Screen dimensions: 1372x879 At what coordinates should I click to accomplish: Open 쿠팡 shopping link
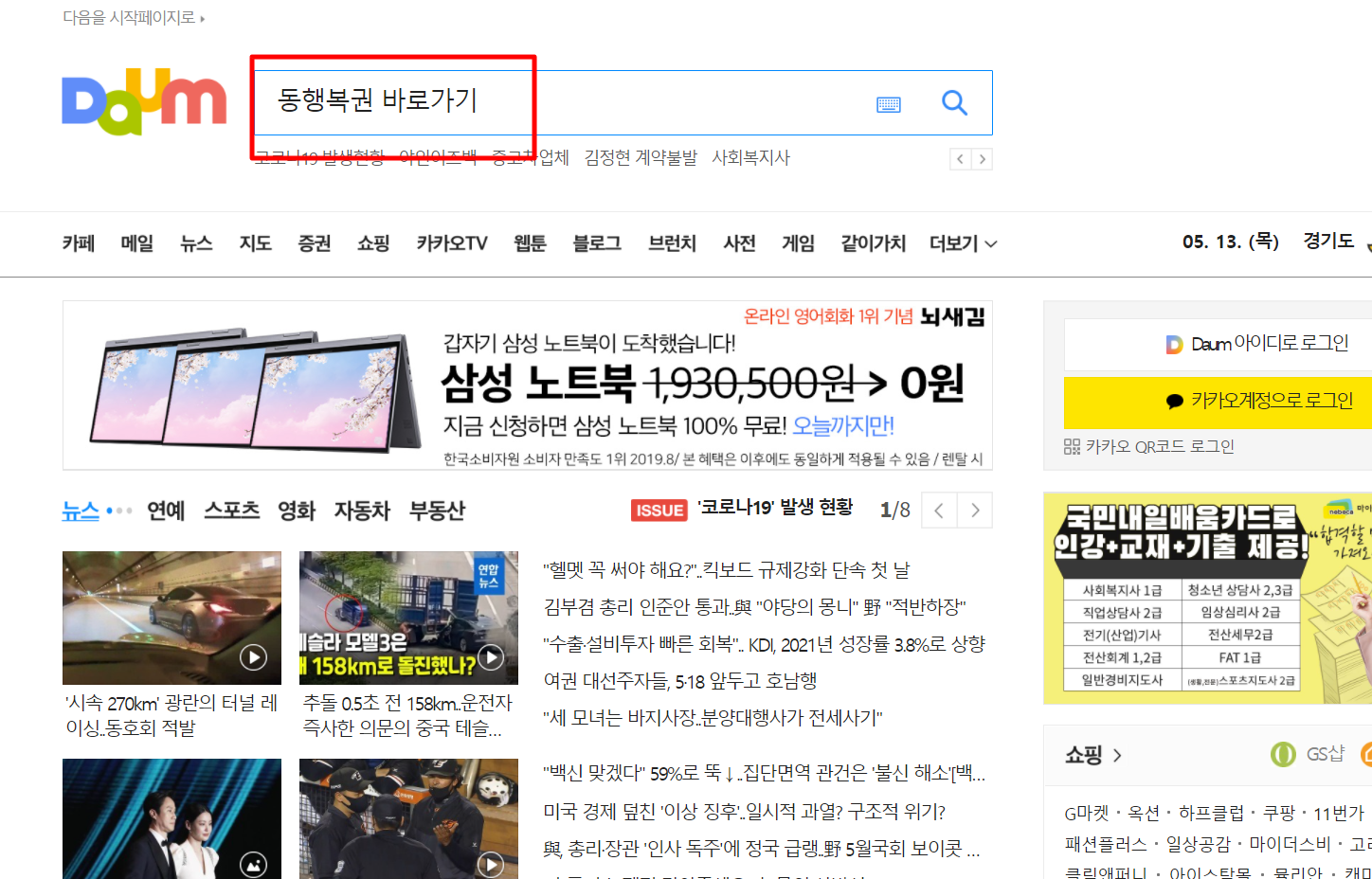[1279, 813]
